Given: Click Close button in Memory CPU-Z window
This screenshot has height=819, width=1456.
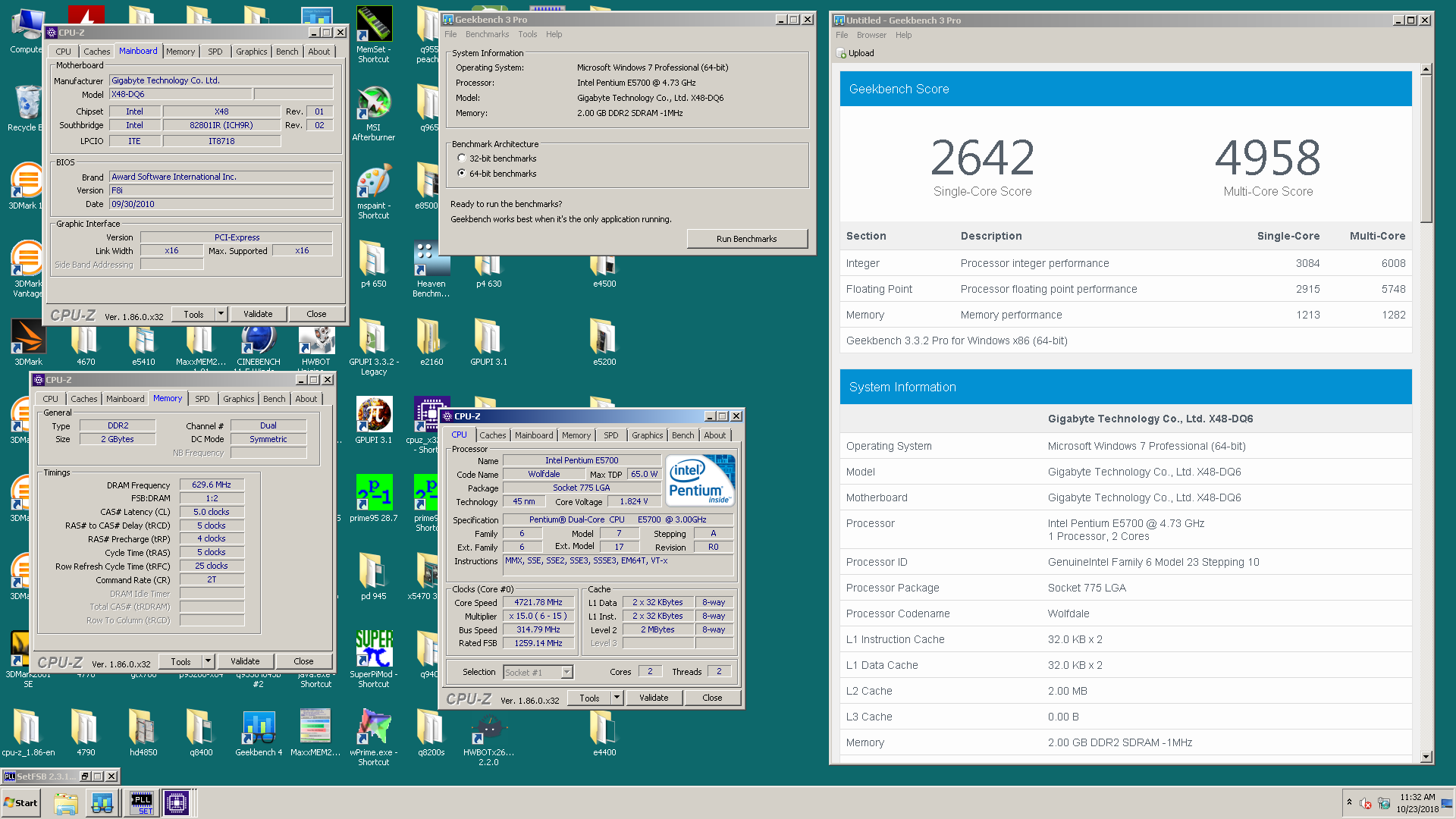Looking at the screenshot, I should pyautogui.click(x=303, y=661).
